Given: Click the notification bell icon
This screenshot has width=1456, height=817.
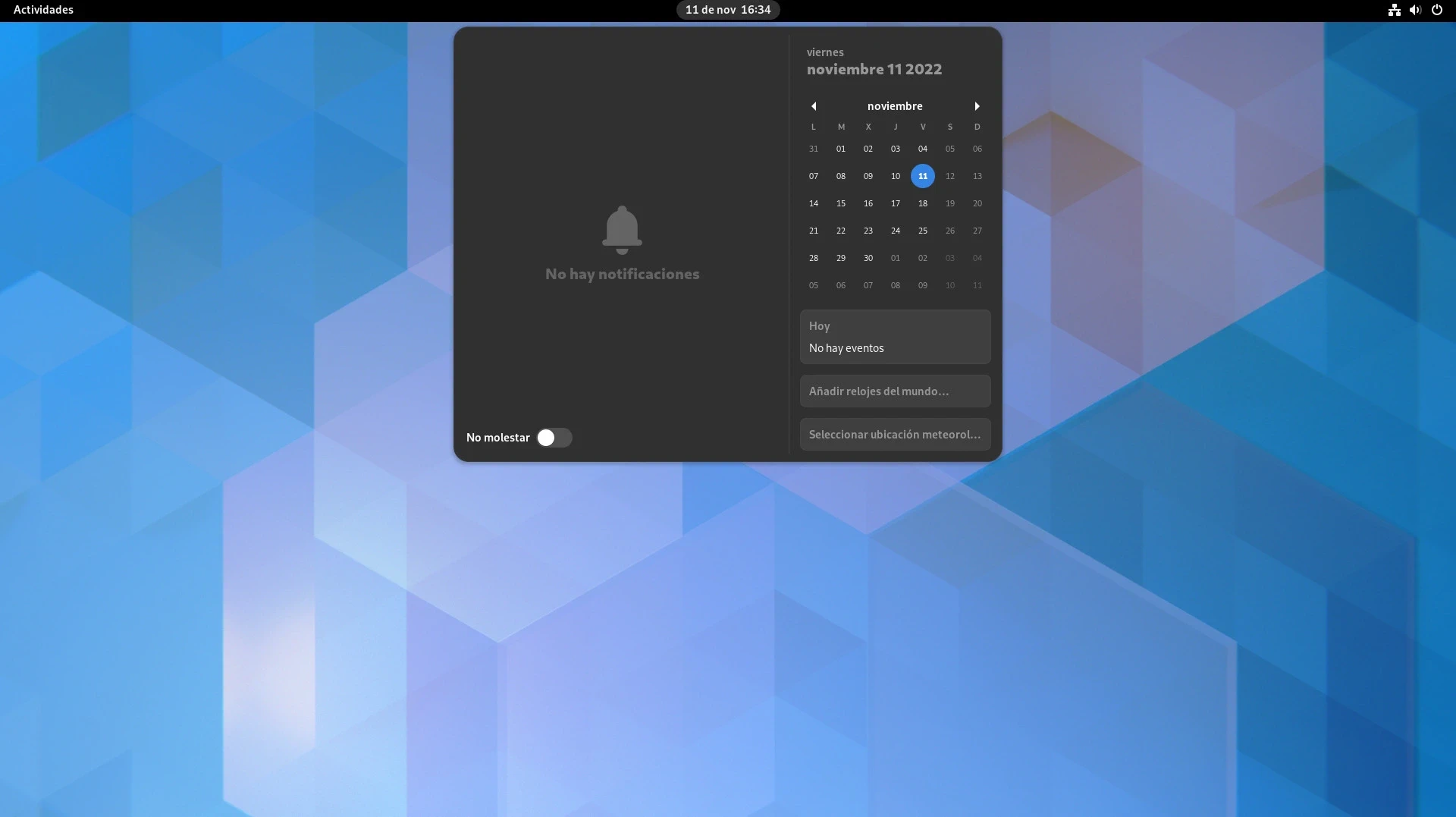Looking at the screenshot, I should click(622, 230).
